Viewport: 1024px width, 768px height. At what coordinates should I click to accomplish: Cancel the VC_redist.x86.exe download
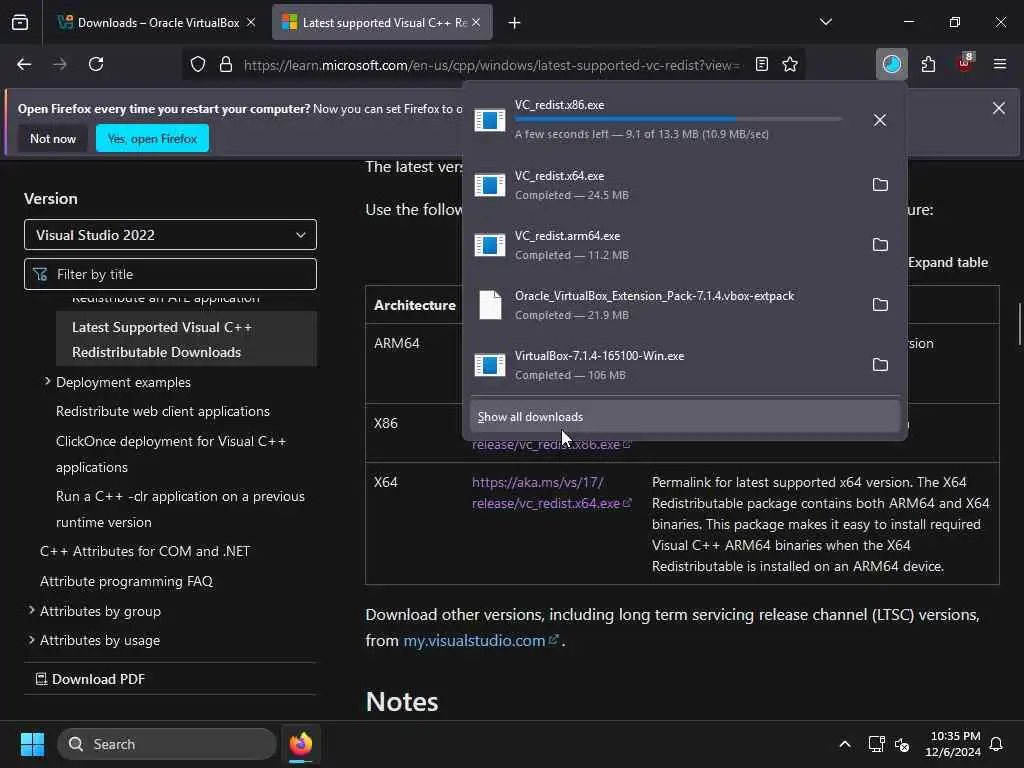880,120
